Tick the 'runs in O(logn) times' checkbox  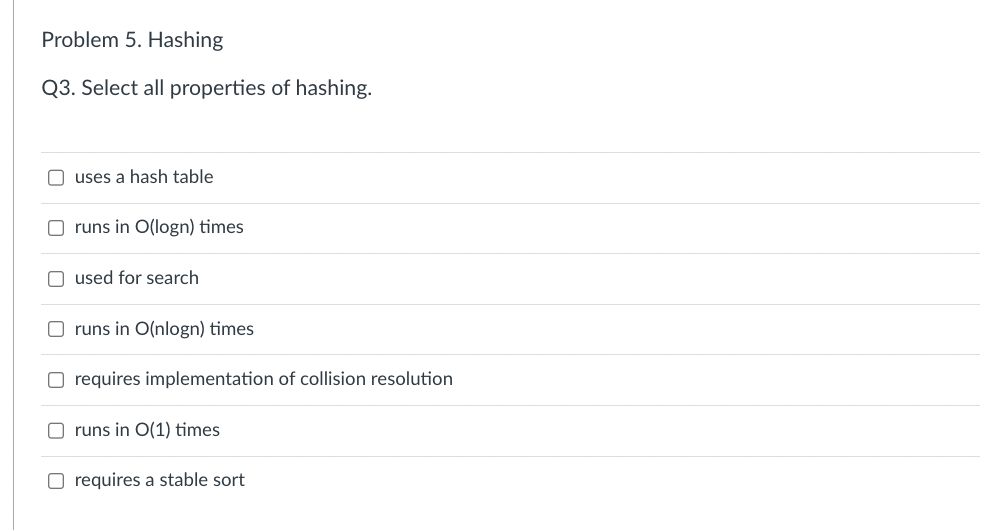point(56,228)
